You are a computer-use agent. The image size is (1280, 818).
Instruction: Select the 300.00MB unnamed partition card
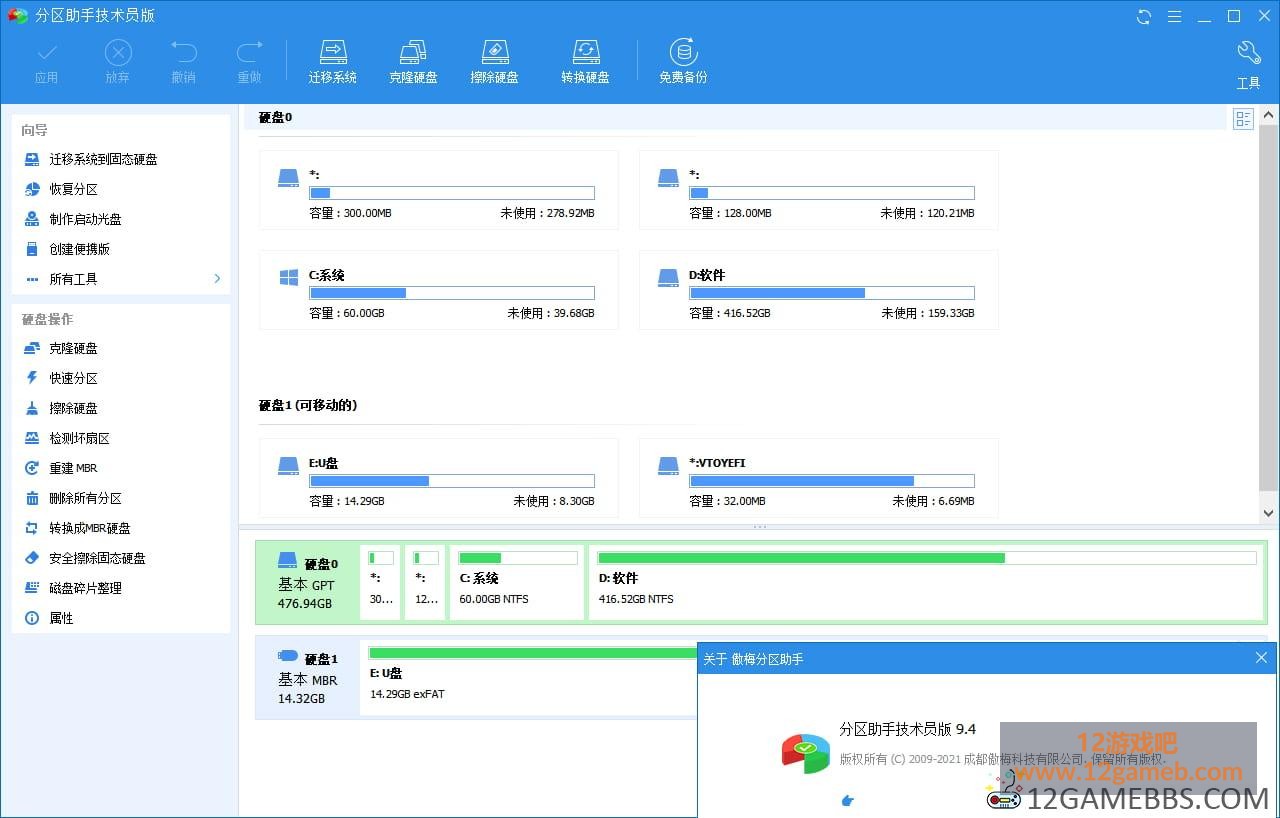438,190
